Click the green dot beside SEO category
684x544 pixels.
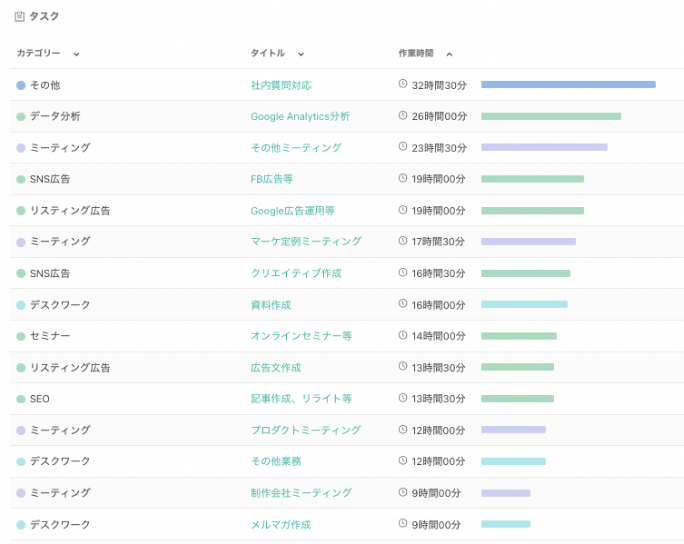21,399
